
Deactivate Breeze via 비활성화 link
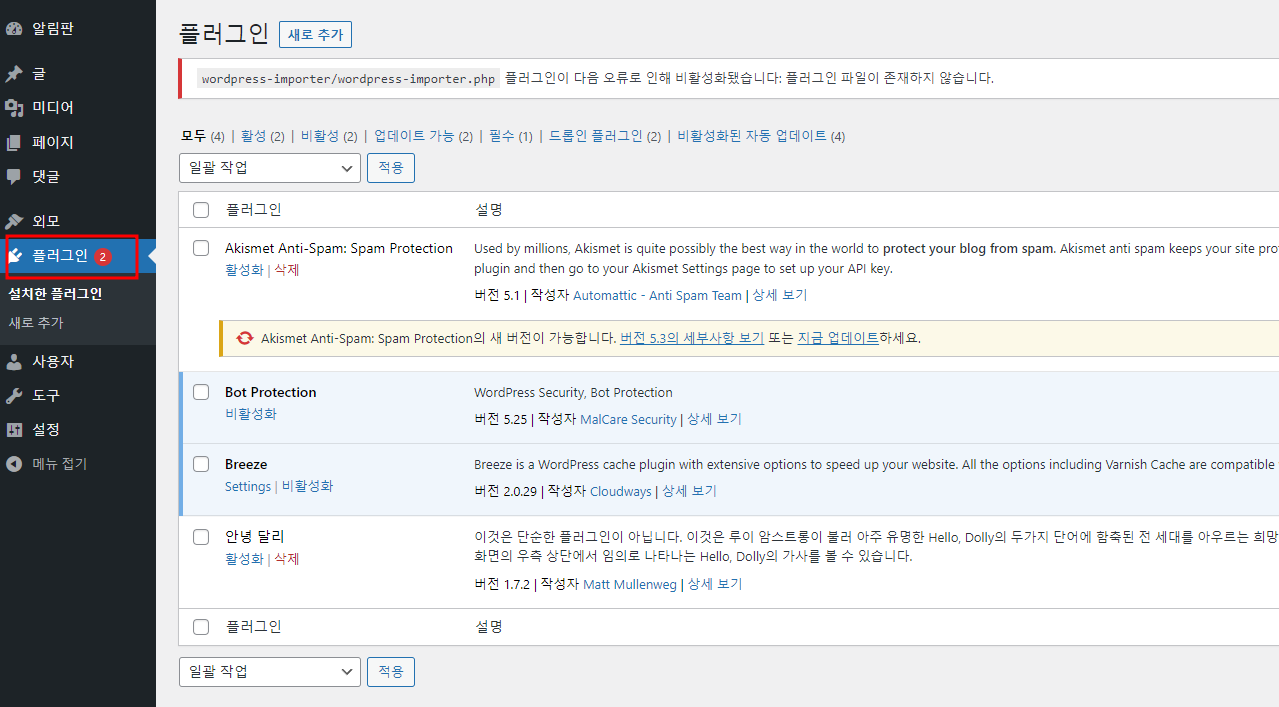tap(307, 486)
